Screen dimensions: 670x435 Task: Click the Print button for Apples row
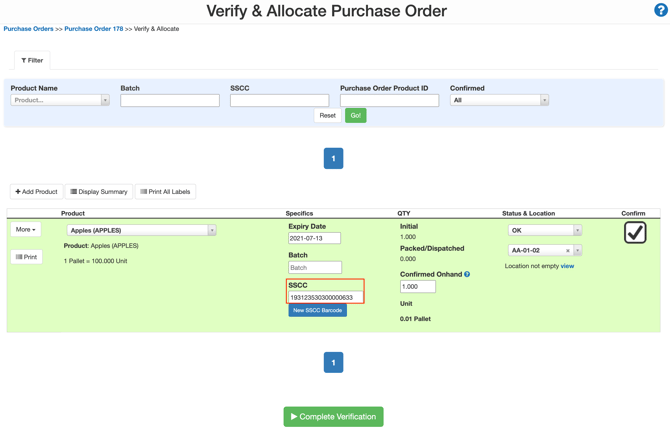click(27, 257)
